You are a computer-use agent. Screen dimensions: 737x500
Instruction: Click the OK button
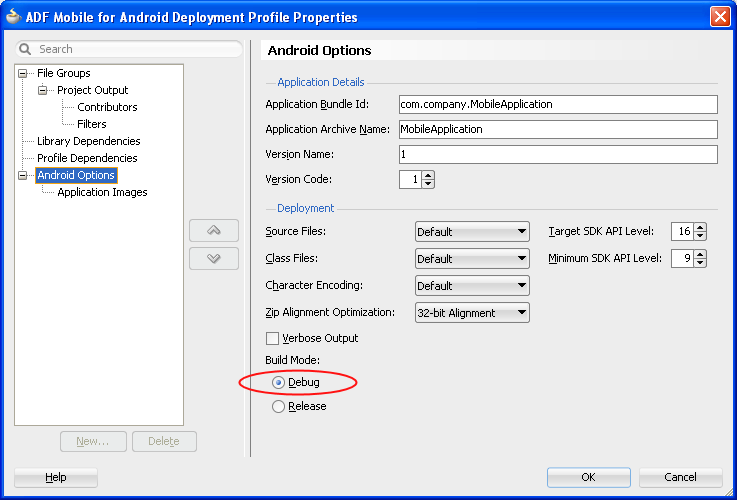(x=588, y=477)
